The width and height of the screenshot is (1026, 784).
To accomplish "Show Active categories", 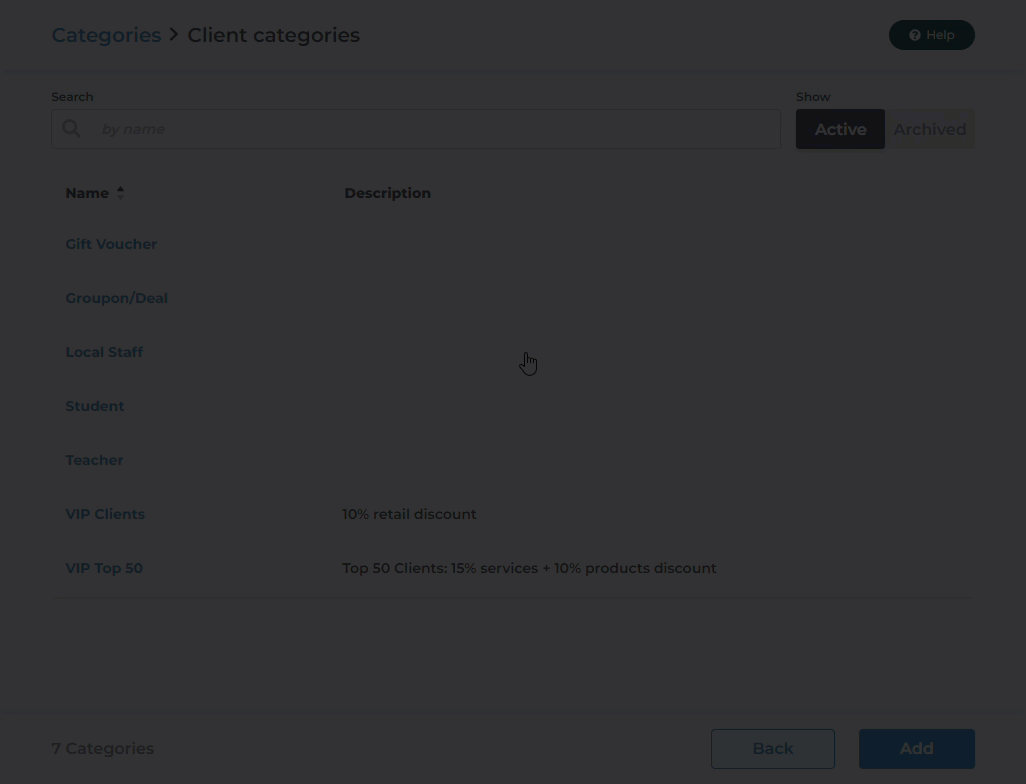I will [x=840, y=129].
